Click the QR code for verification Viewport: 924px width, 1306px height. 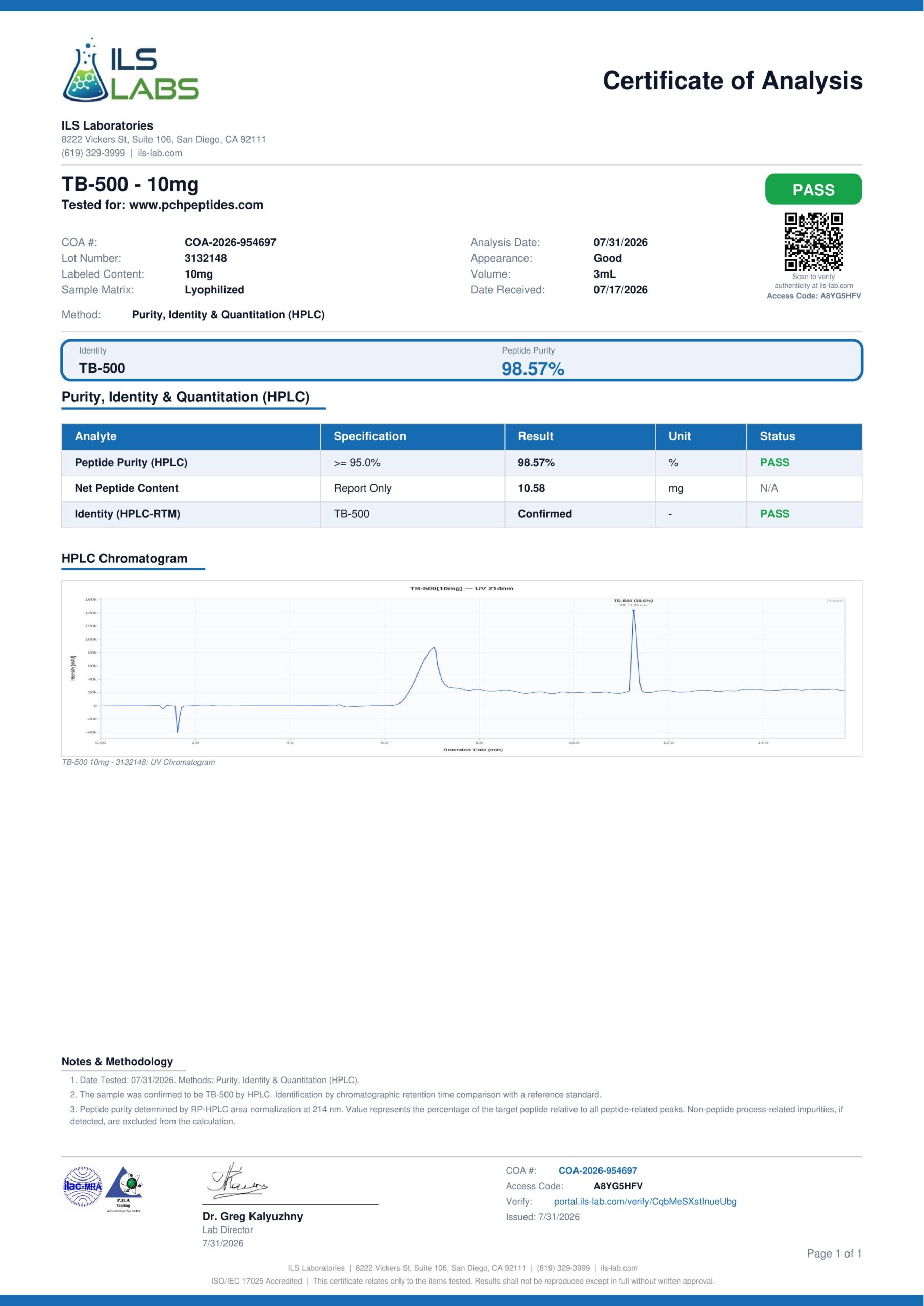point(814,242)
